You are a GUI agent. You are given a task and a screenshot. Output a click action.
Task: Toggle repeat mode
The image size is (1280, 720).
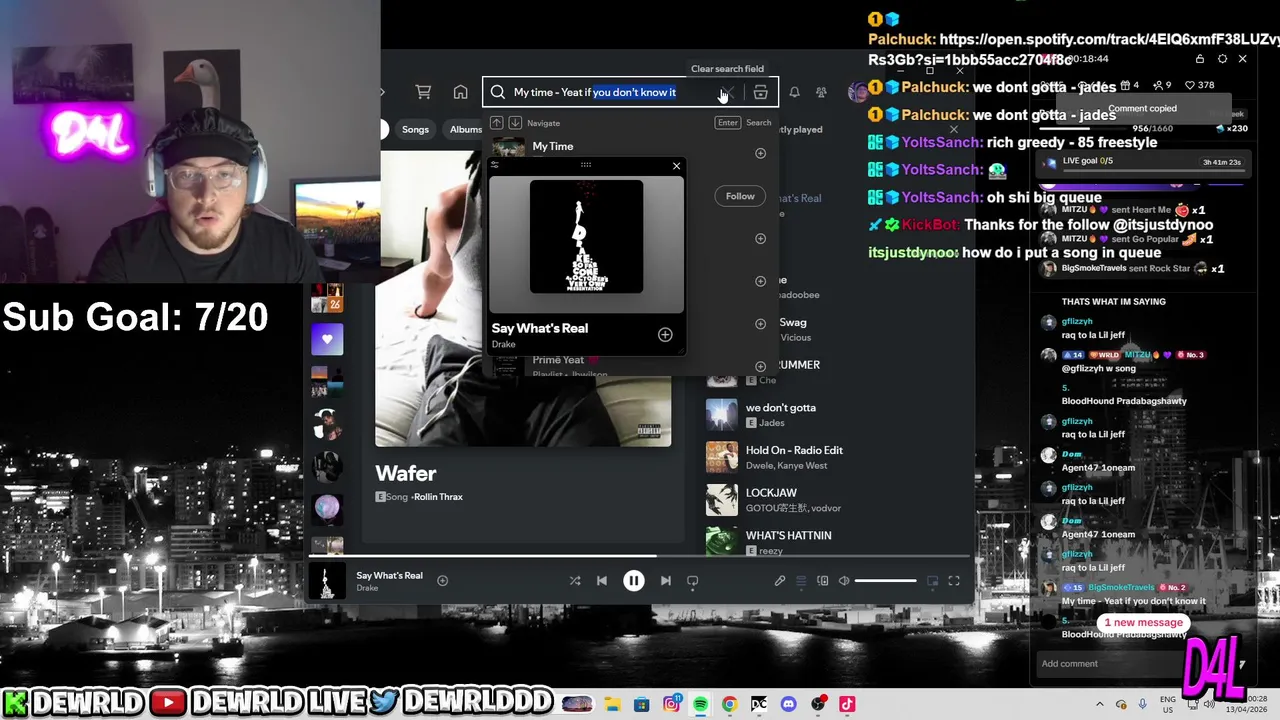692,580
